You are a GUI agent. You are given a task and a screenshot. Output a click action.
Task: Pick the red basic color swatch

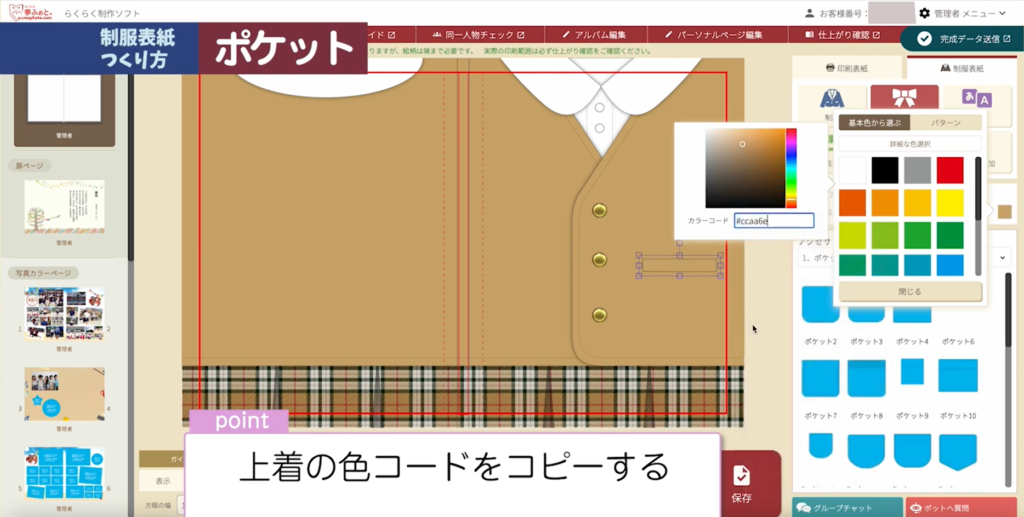pos(949,170)
